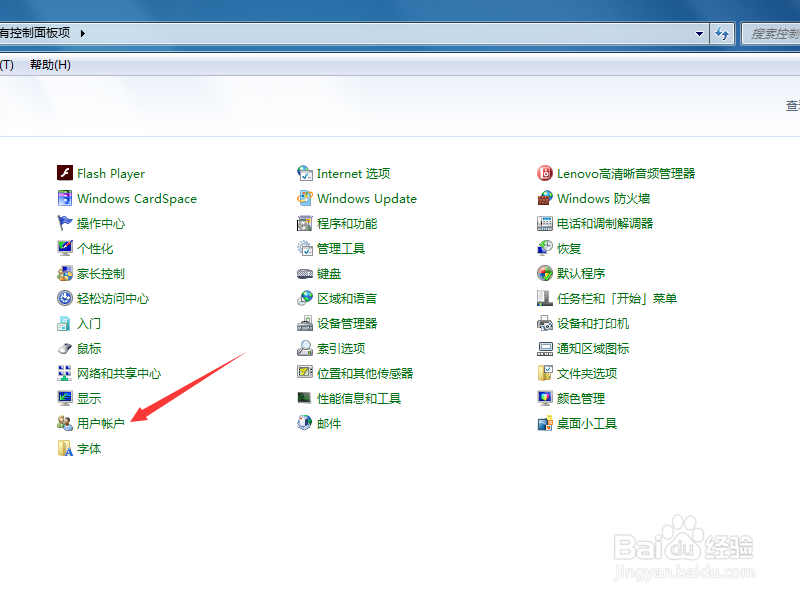Viewport: 800px width, 600px height.
Task: Expand the address bar path chevron
Action: [x=83, y=32]
